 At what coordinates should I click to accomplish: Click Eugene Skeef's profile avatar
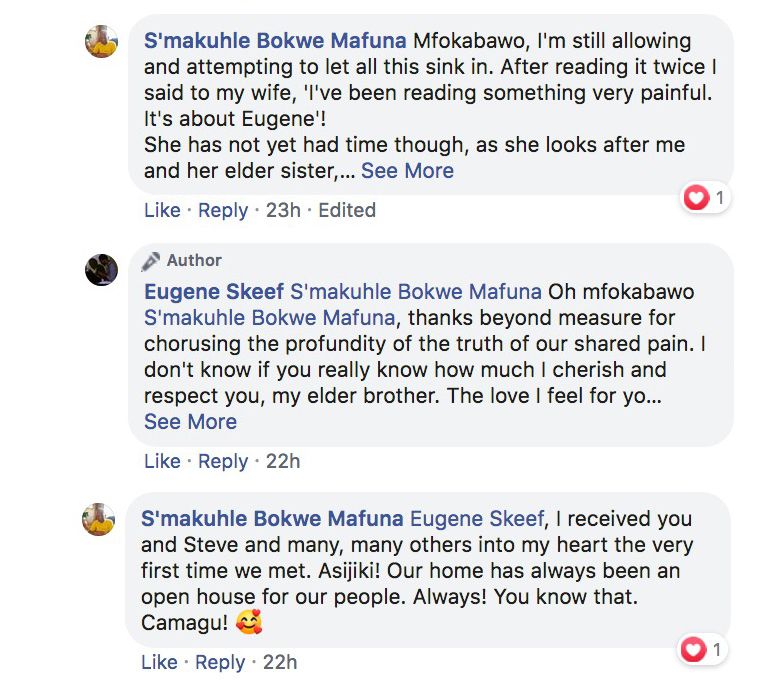102,270
